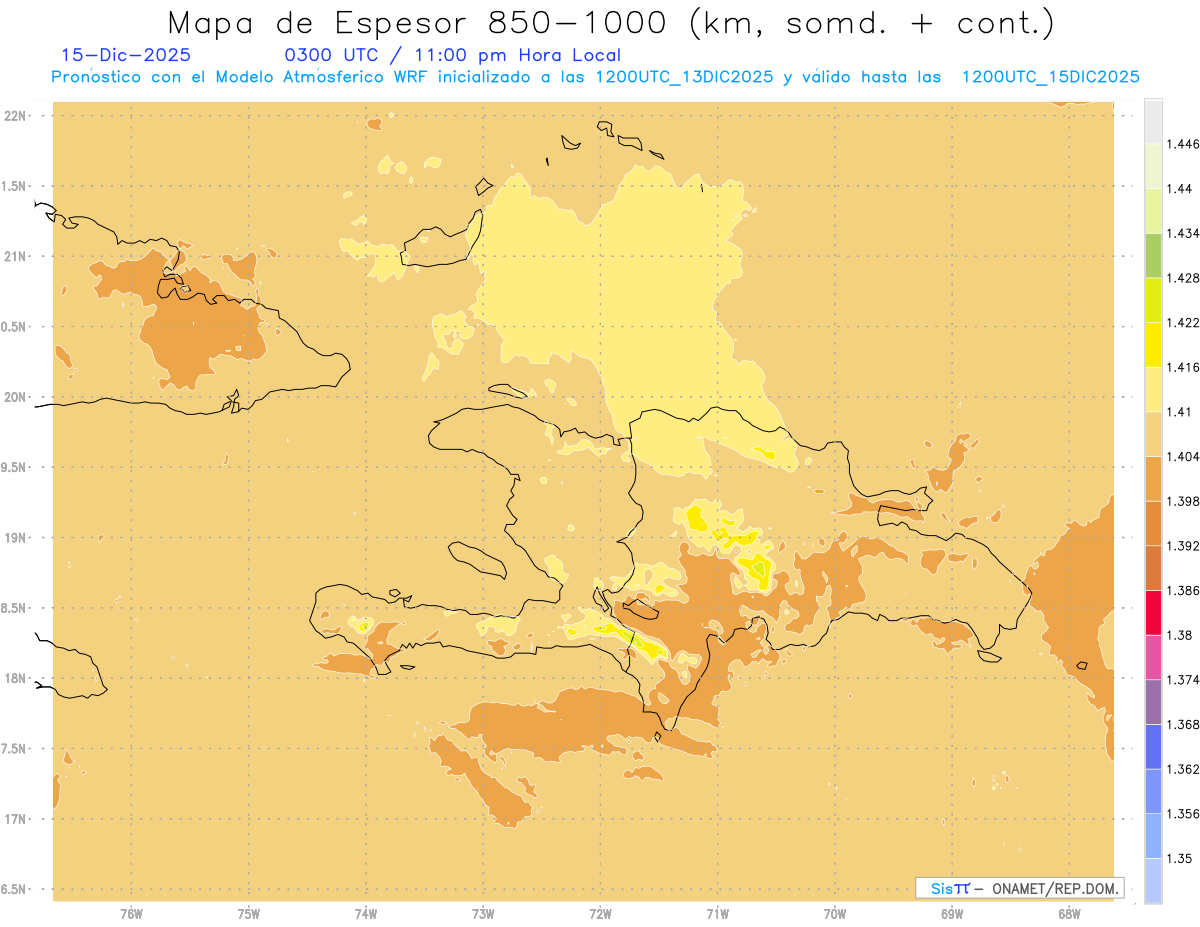The width and height of the screenshot is (1200, 927).
Task: Click the colorbar value '1.428'
Action: coord(1182,278)
